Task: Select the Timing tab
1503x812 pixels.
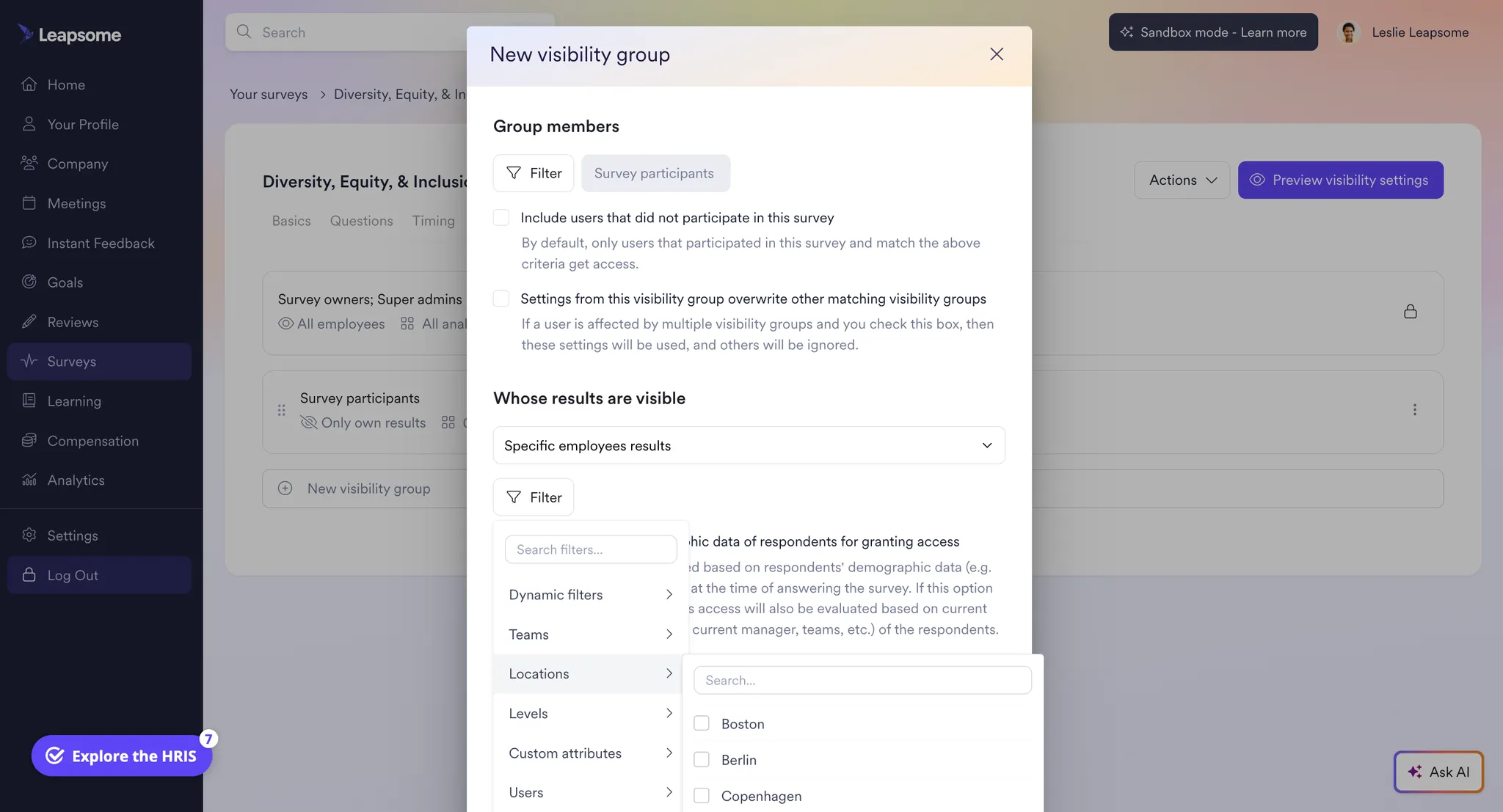Action: [x=433, y=220]
